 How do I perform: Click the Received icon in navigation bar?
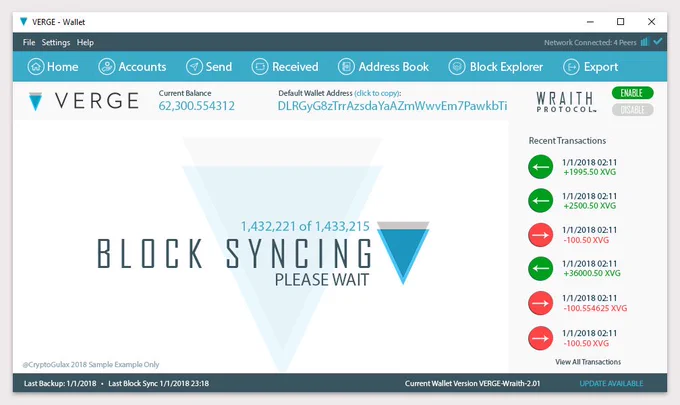pyautogui.click(x=260, y=67)
